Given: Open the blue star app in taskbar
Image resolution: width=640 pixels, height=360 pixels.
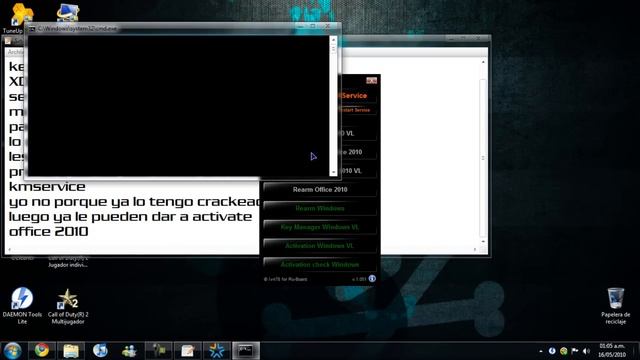Looking at the screenshot, I should [x=217, y=351].
